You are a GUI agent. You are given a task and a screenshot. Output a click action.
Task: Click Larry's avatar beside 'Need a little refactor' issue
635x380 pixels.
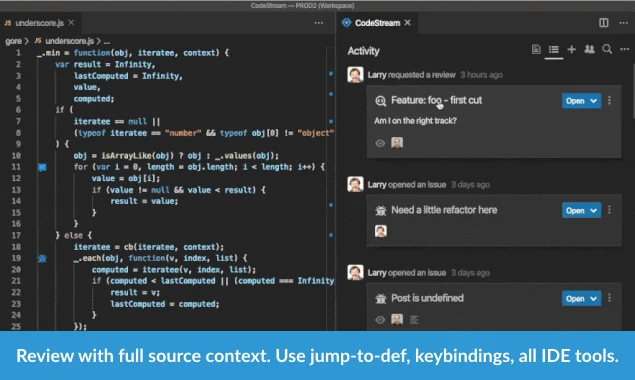tap(355, 184)
